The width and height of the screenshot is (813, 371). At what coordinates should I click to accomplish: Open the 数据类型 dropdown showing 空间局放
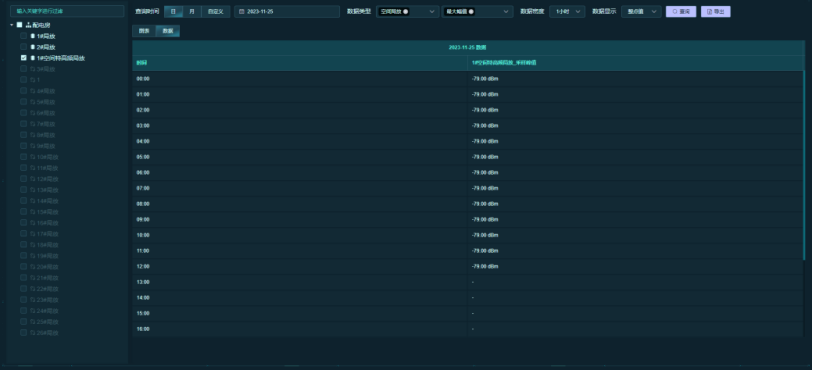(x=408, y=11)
